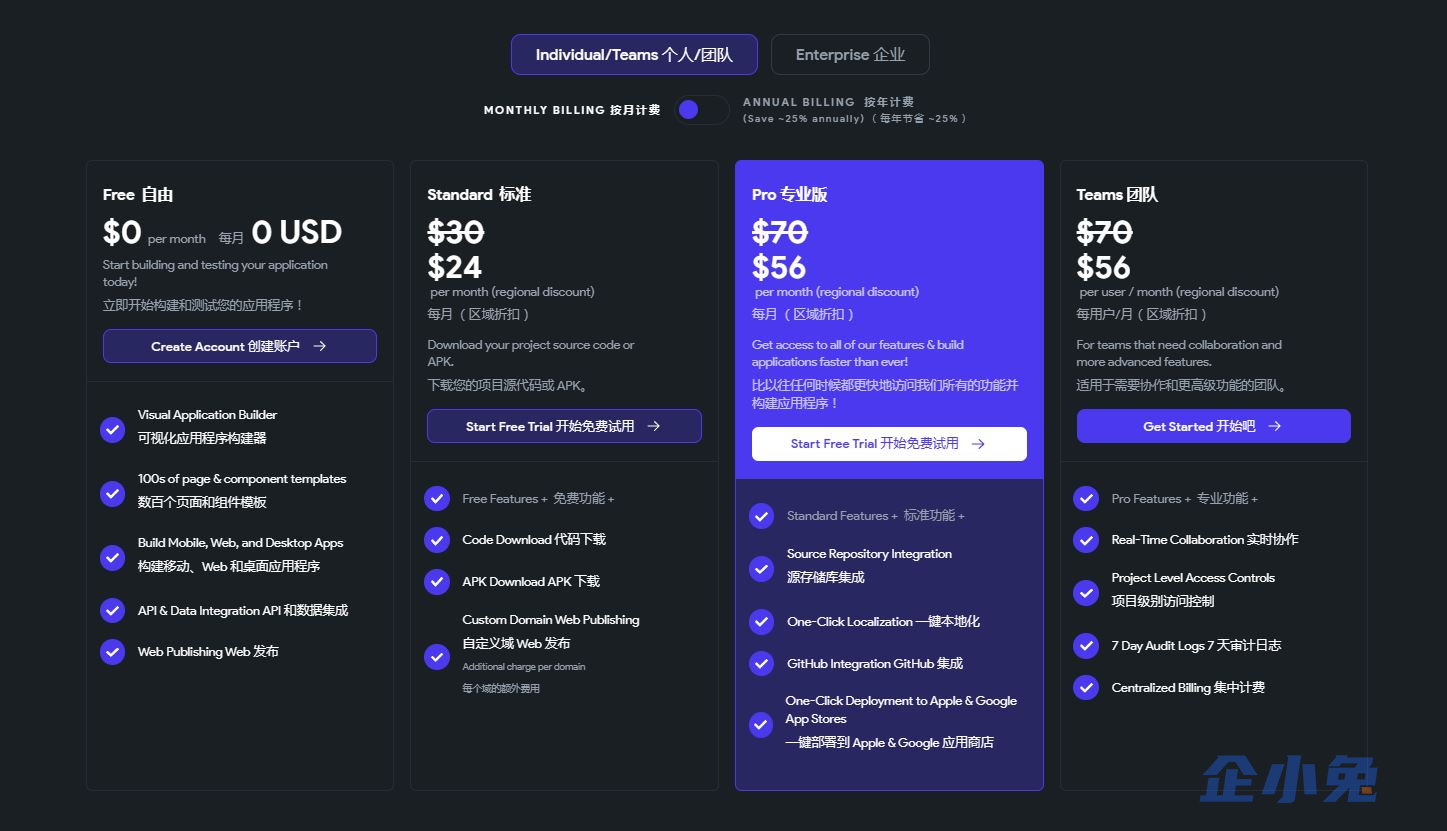Click checkmark icon next to GitHub Integration
1447x831 pixels.
(x=762, y=664)
